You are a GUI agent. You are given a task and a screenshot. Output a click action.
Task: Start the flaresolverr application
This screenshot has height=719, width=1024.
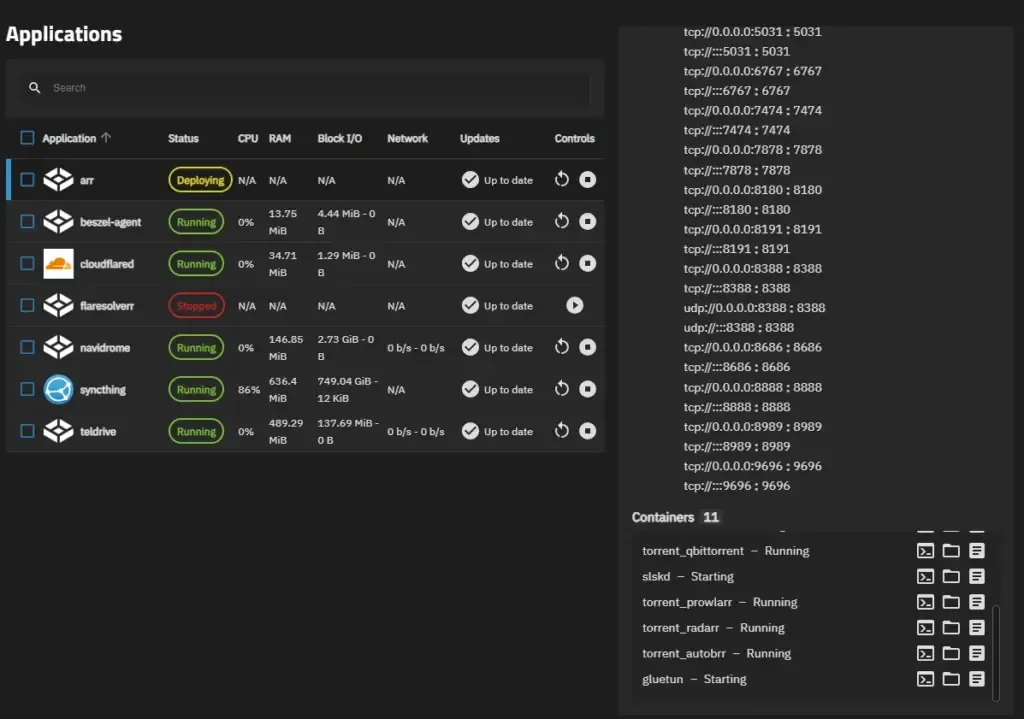[x=574, y=305]
